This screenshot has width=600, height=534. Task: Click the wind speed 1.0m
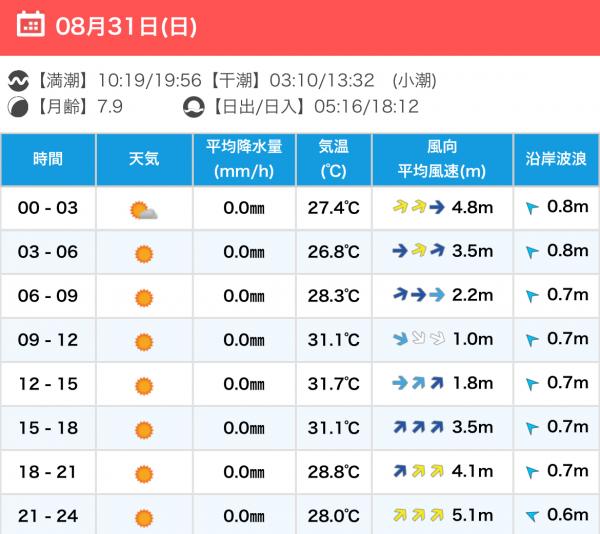click(473, 339)
